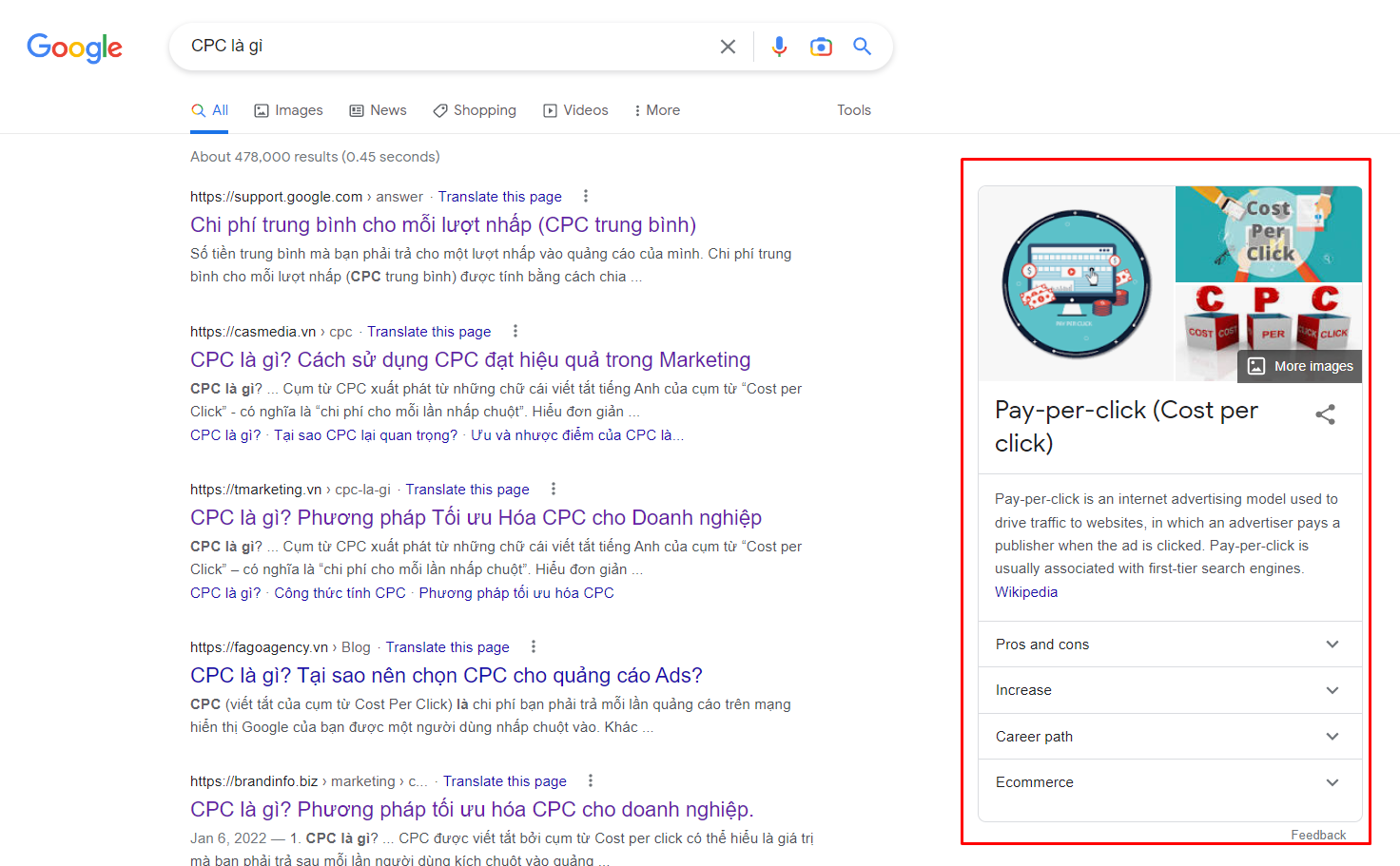Open search by image camera icon

pyautogui.click(x=821, y=47)
